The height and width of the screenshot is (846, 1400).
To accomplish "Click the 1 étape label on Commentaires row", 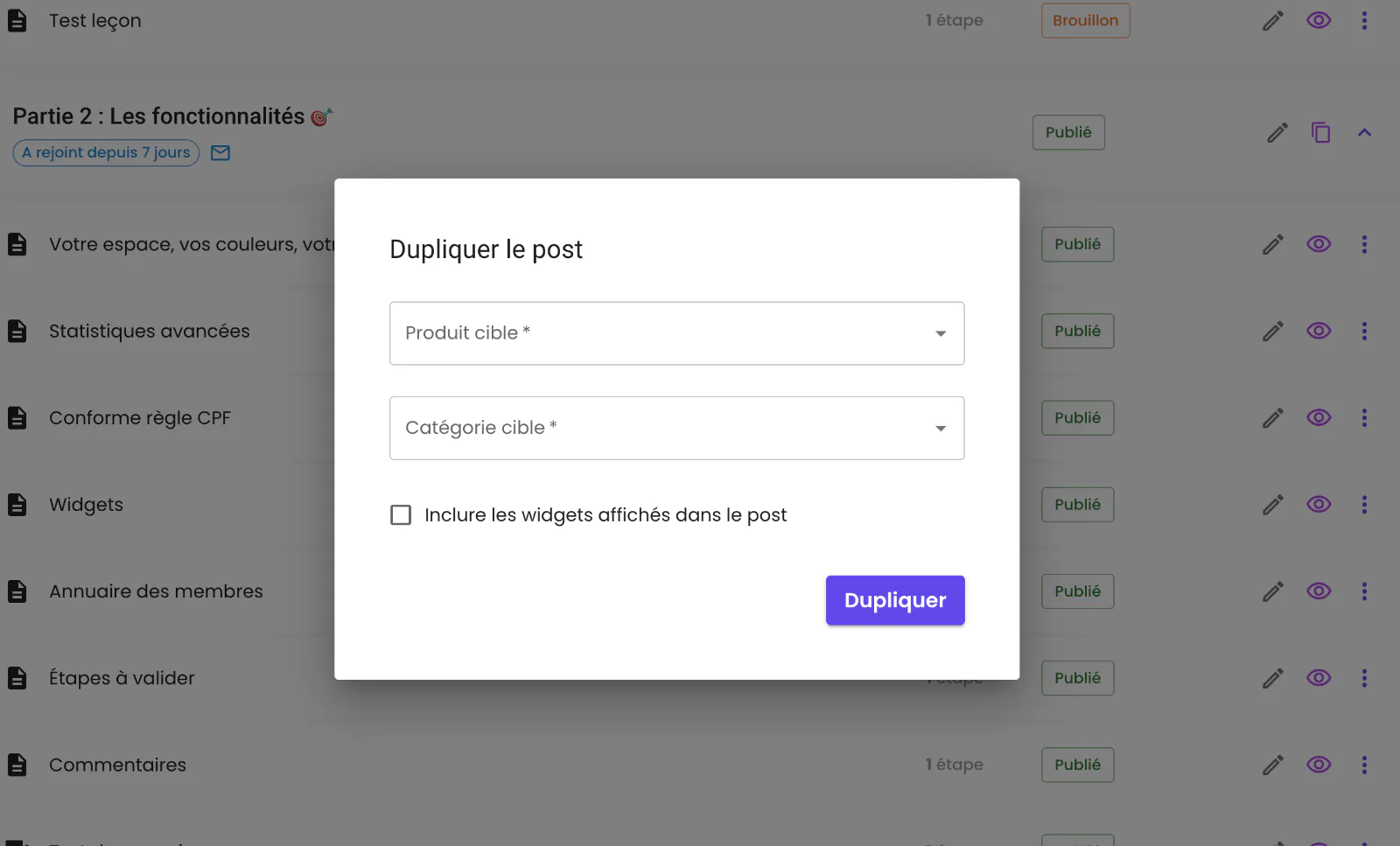I will point(955,765).
